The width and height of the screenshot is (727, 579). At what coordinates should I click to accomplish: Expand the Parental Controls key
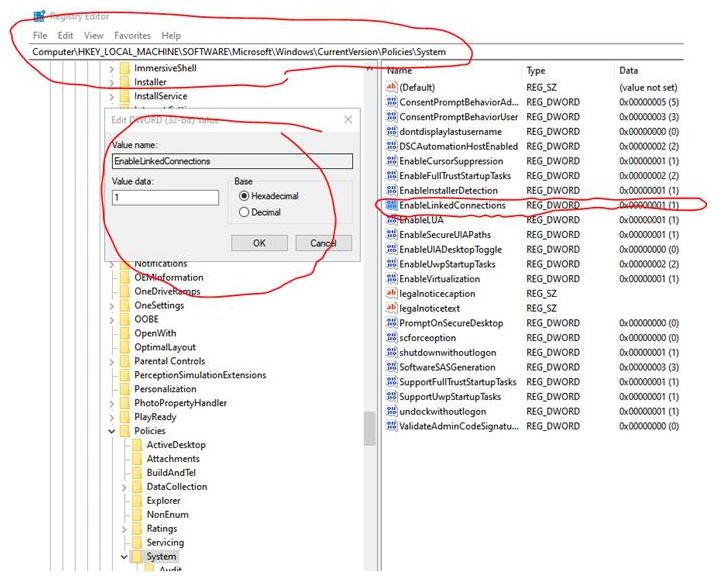(x=111, y=362)
